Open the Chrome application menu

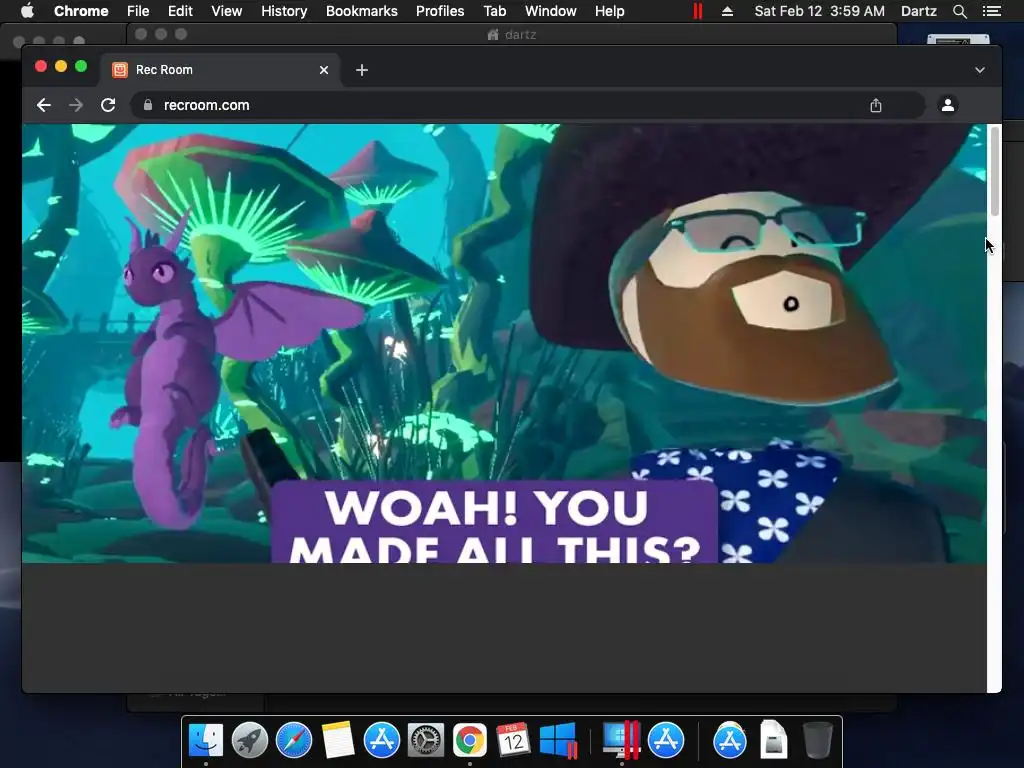tap(81, 11)
